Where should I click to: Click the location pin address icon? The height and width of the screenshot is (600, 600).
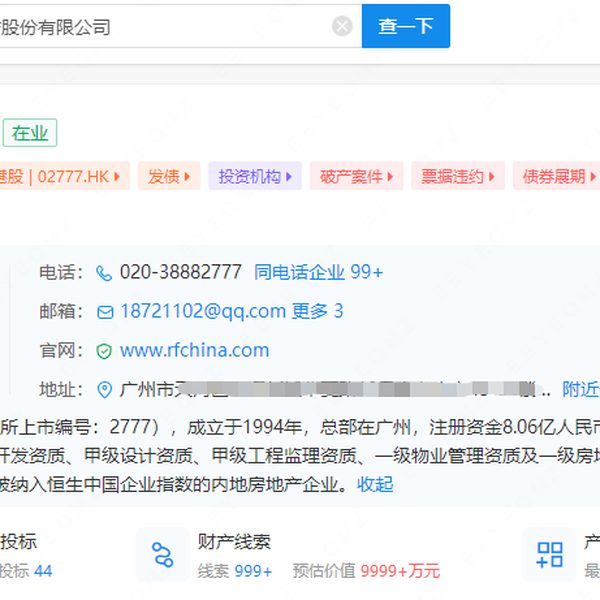(x=104, y=390)
